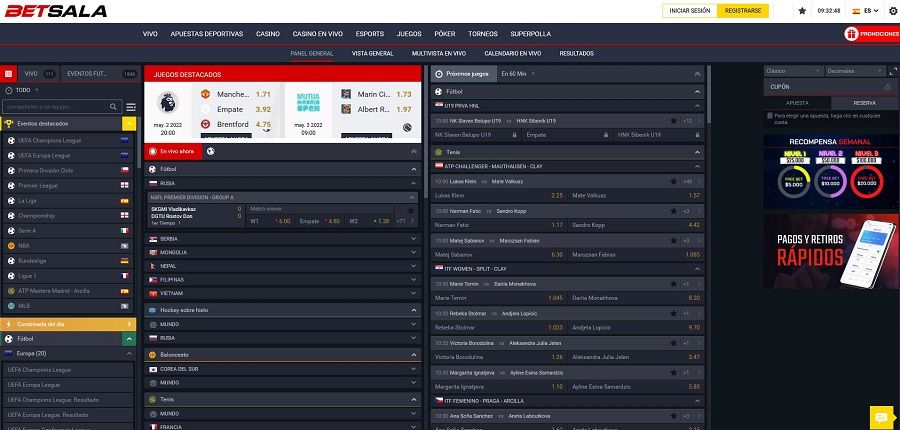Open UEFA Champions League in featured events
This screenshot has width=900, height=430.
(68, 141)
